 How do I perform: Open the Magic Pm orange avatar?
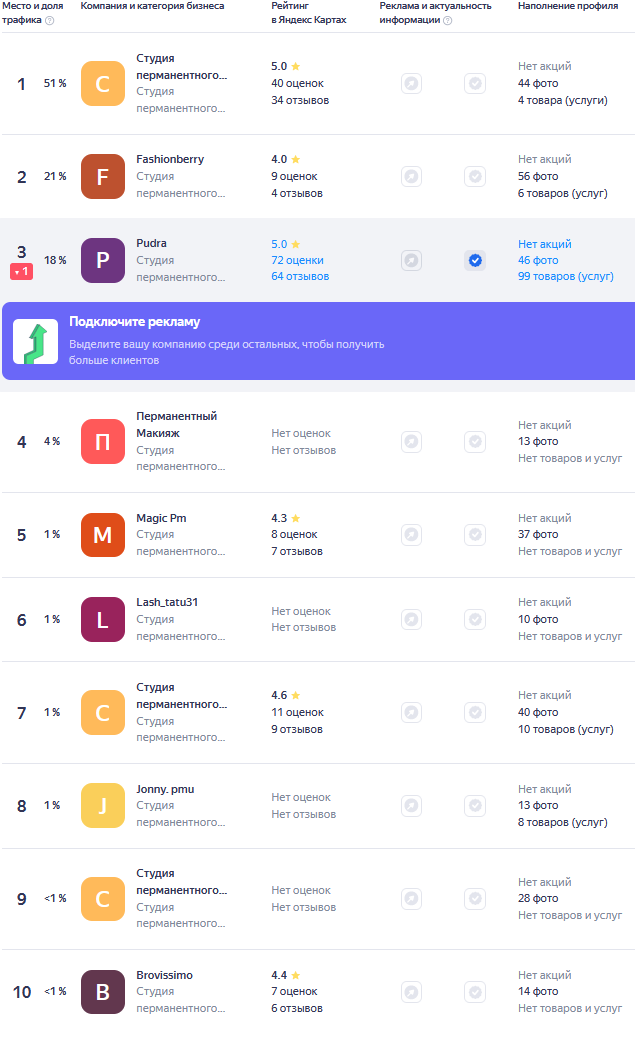pyautogui.click(x=103, y=535)
